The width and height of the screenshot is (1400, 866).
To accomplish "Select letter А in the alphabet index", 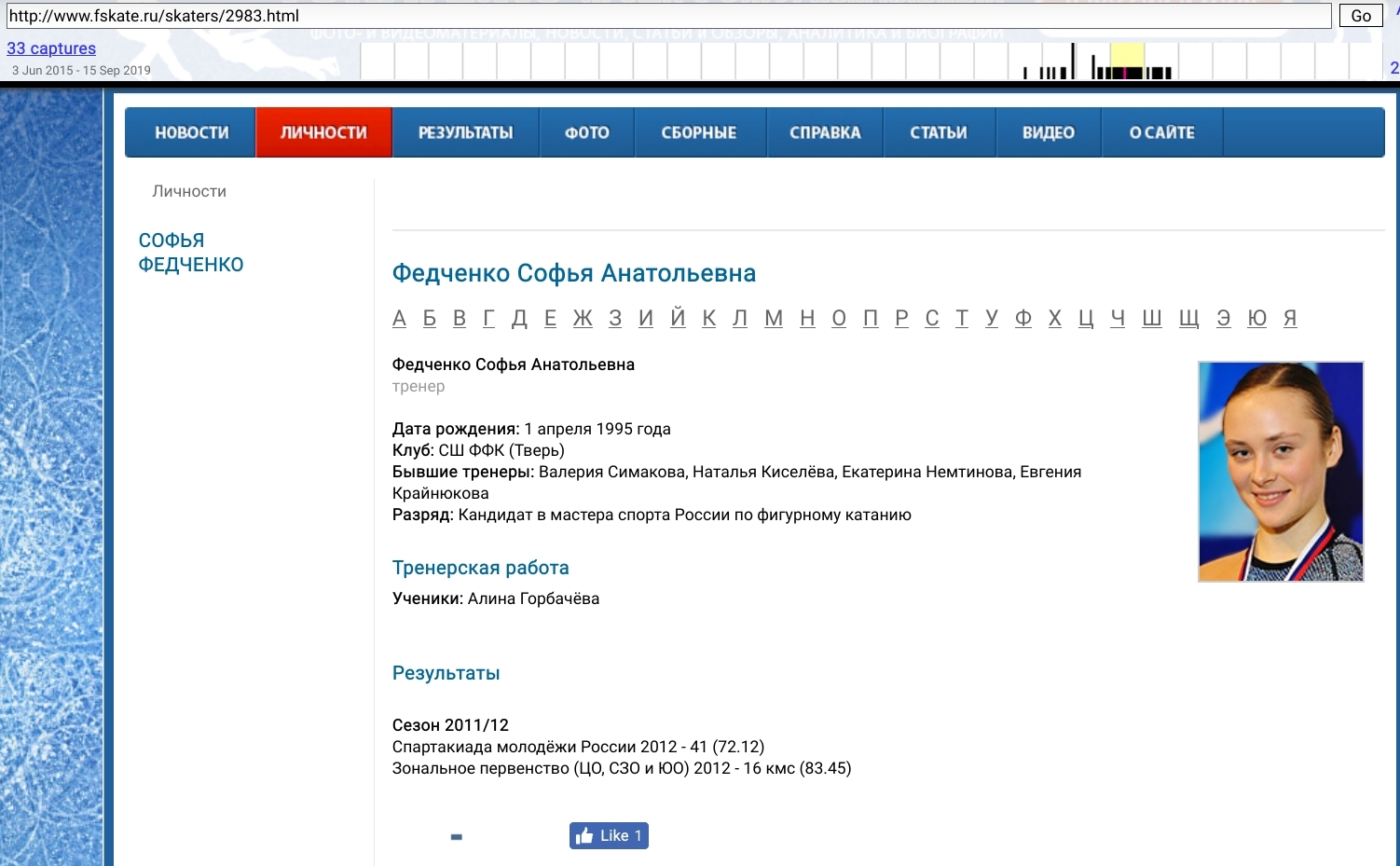I will pyautogui.click(x=399, y=318).
